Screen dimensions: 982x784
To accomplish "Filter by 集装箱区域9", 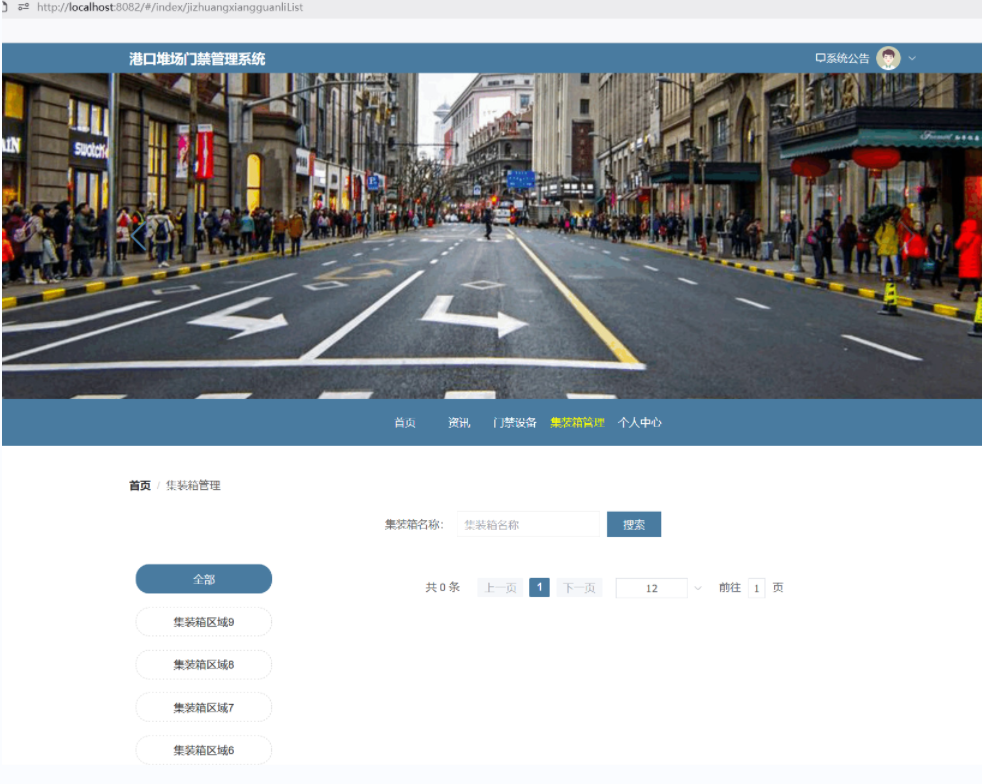I will [x=204, y=622].
